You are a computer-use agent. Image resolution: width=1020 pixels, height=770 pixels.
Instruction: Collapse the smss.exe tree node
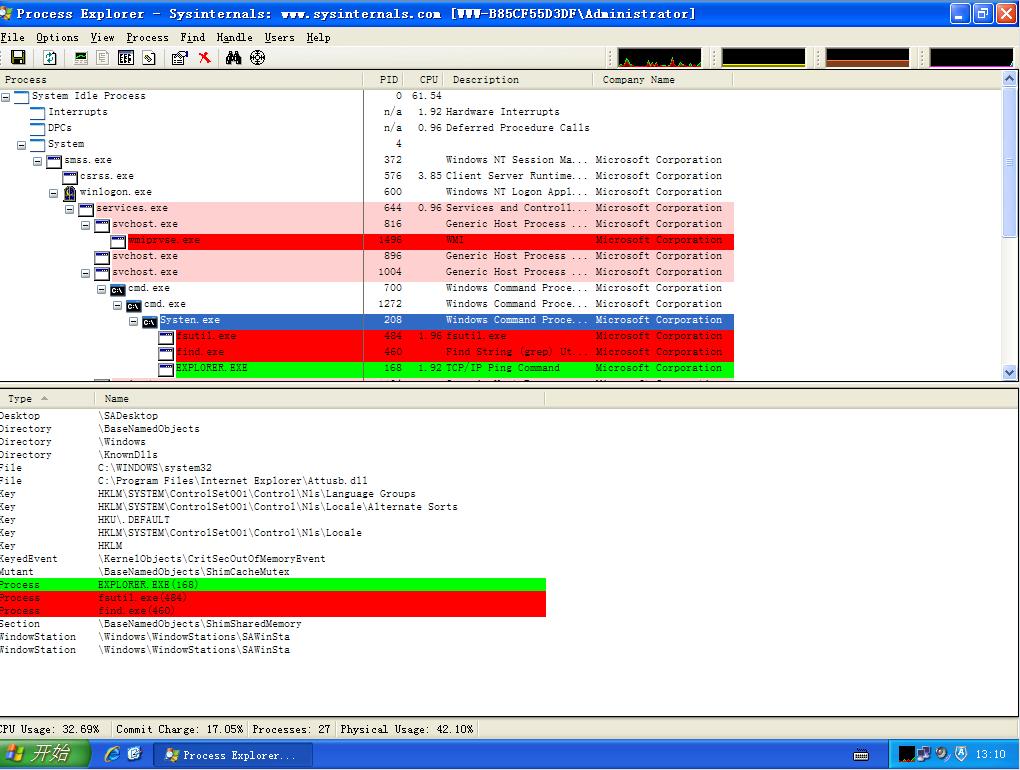38,161
